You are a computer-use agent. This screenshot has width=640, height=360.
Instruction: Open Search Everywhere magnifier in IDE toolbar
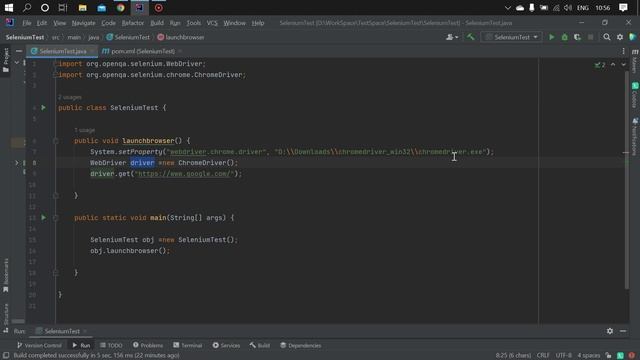[607, 37]
